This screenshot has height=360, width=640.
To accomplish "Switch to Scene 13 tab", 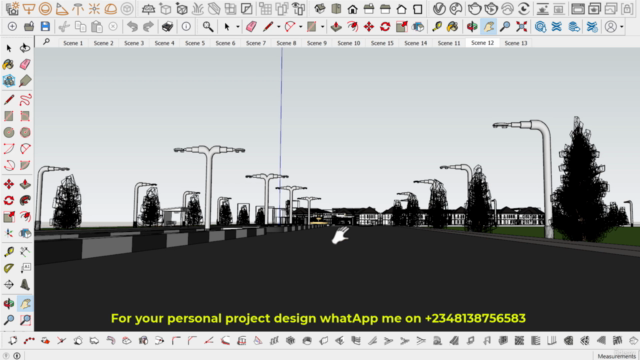I will 516,43.
